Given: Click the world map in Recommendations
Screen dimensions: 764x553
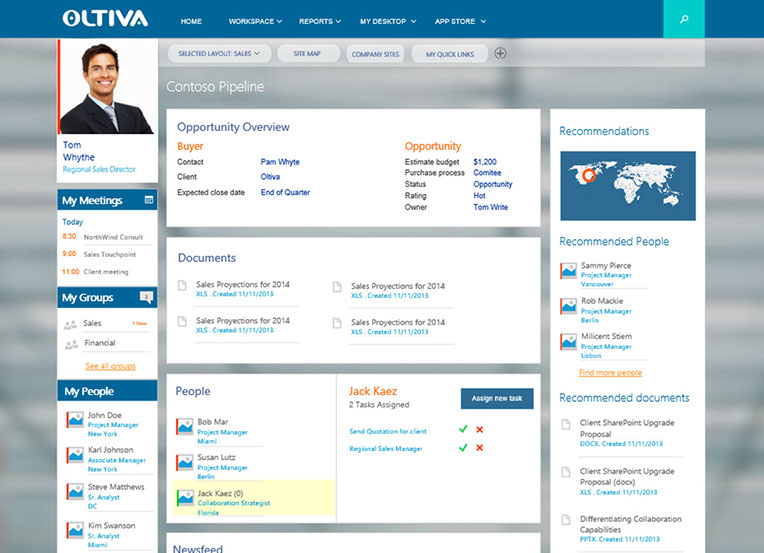Looking at the screenshot, I should 627,186.
